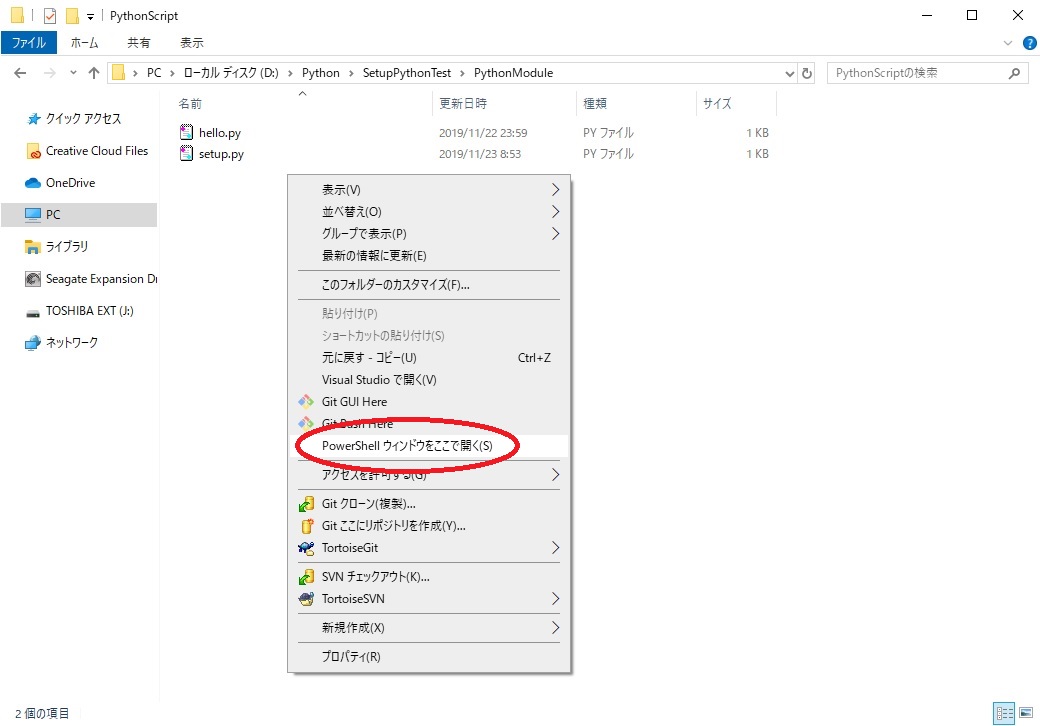Click PC in the address breadcrumb

(154, 73)
